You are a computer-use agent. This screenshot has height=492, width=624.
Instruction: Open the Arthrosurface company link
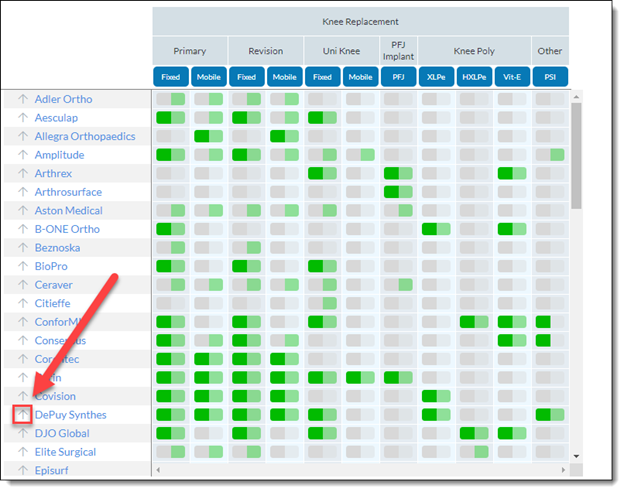click(68, 192)
